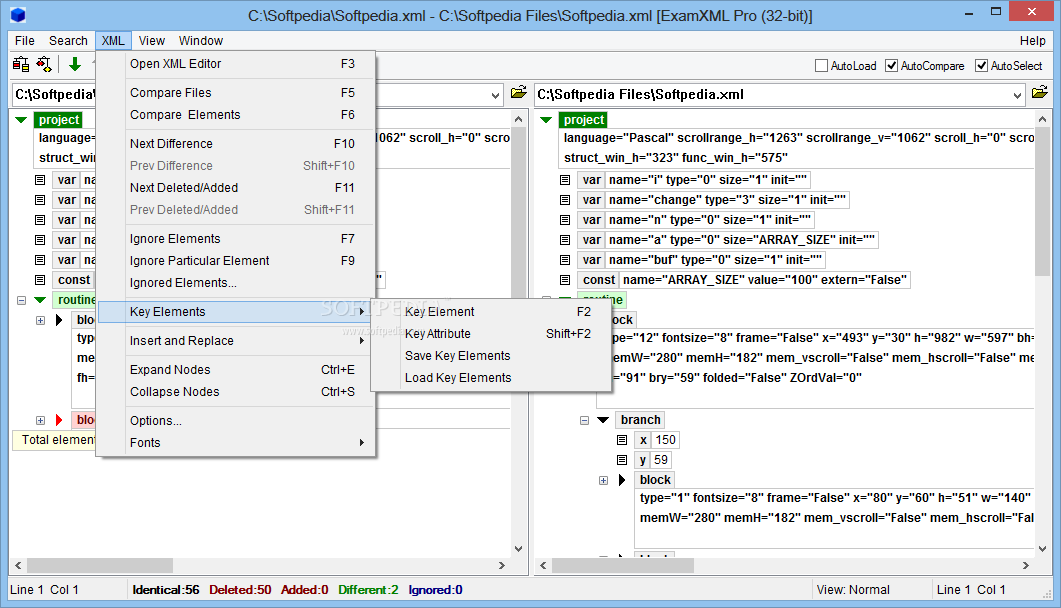The height and width of the screenshot is (608, 1061).
Task: Click node icon beside const ARRAY_SIZE row
Action: coord(565,280)
